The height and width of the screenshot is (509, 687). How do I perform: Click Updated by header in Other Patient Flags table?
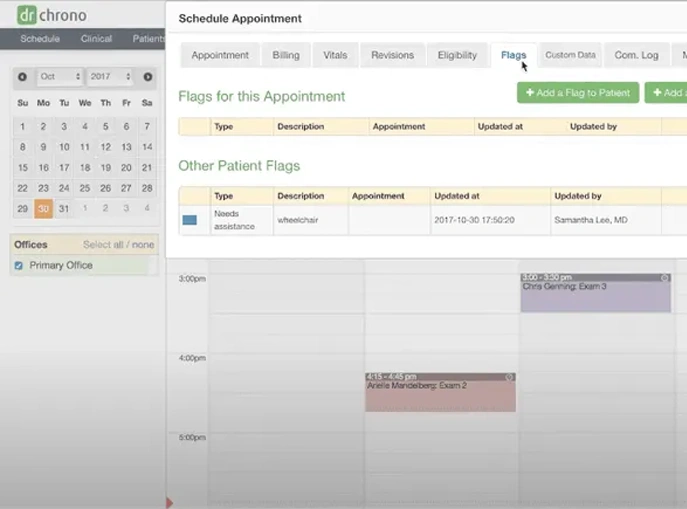pos(577,196)
